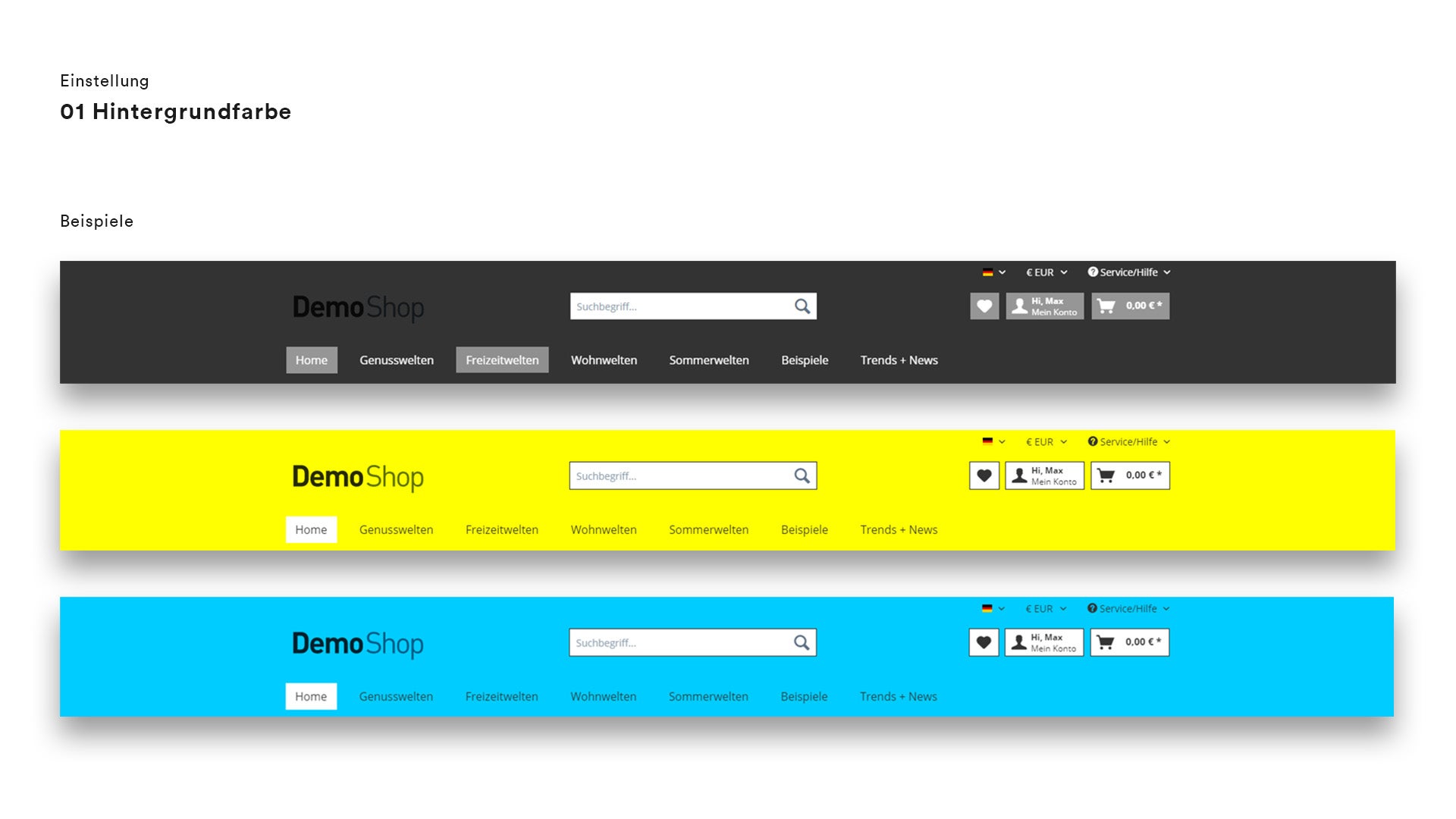Select Beispiele navigation link in cyan header

pyautogui.click(x=804, y=696)
